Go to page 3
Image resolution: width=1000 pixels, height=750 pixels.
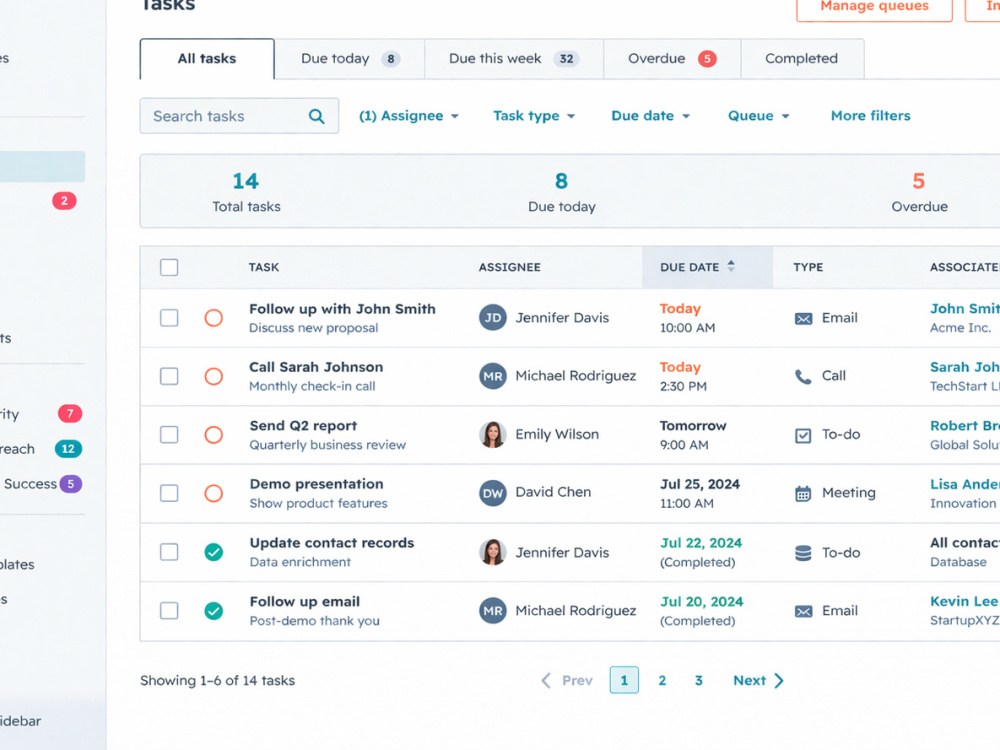(x=698, y=680)
